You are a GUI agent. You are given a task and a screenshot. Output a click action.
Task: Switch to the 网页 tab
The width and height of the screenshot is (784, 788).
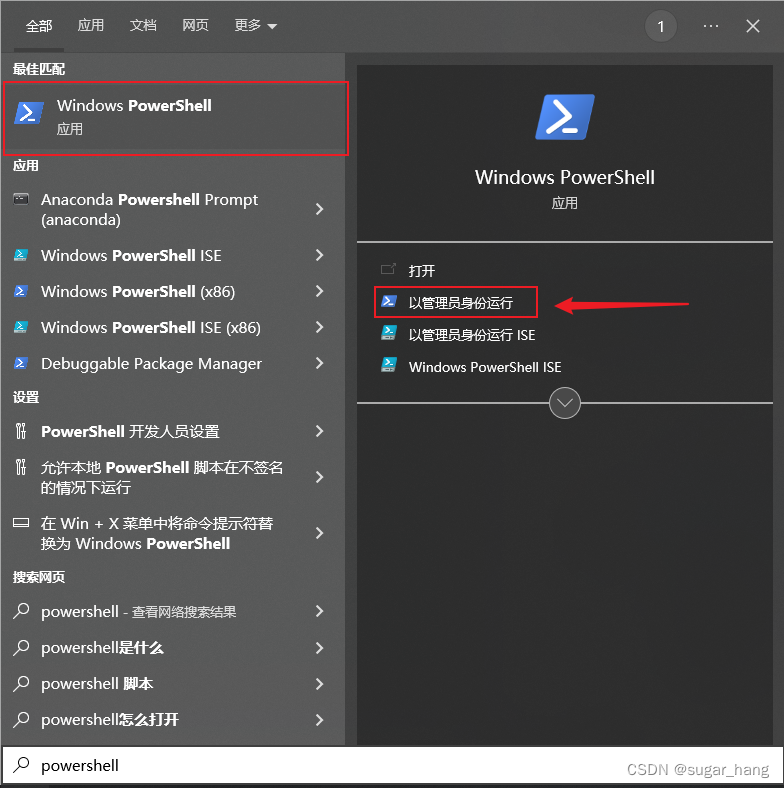pos(195,25)
